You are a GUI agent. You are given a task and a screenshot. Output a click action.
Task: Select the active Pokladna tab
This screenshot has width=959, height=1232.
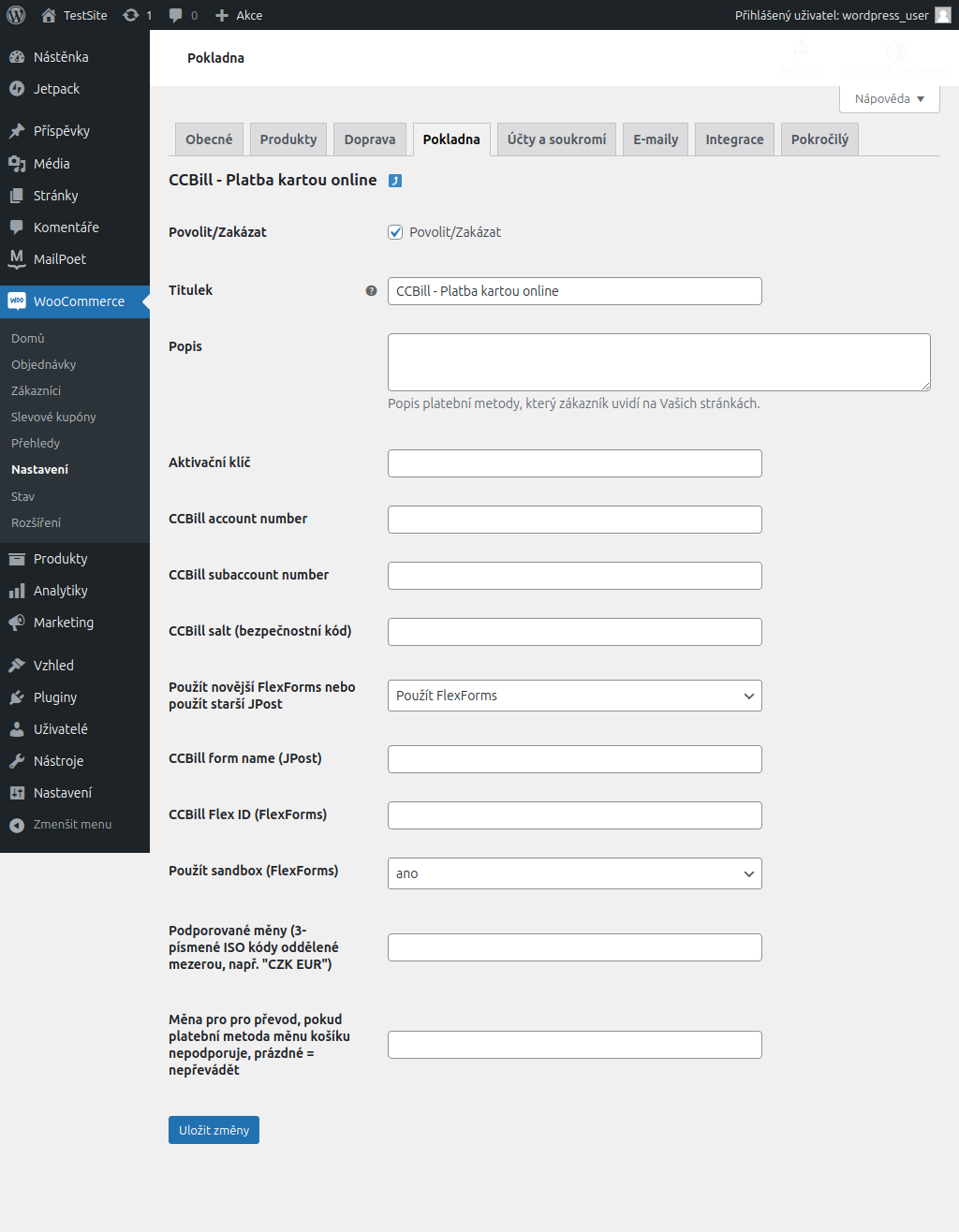pyautogui.click(x=451, y=139)
